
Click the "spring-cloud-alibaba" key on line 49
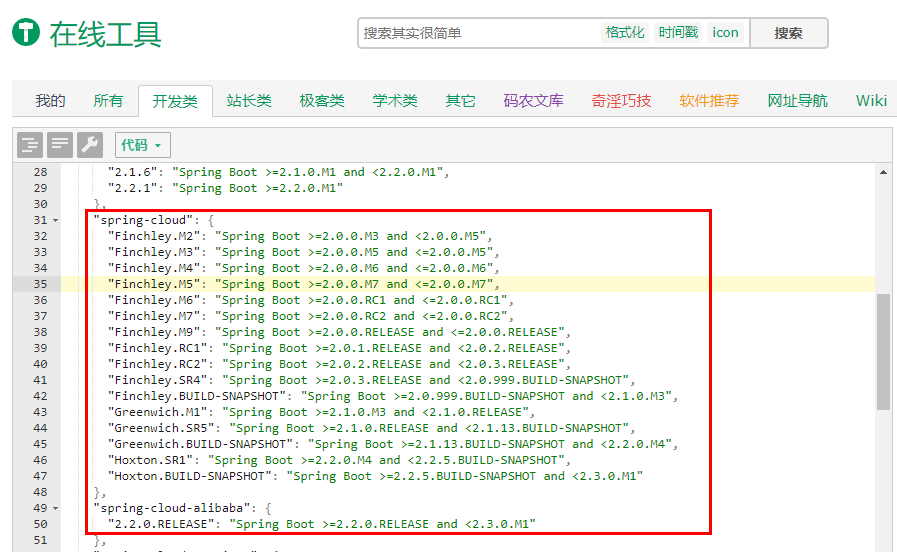coord(172,509)
